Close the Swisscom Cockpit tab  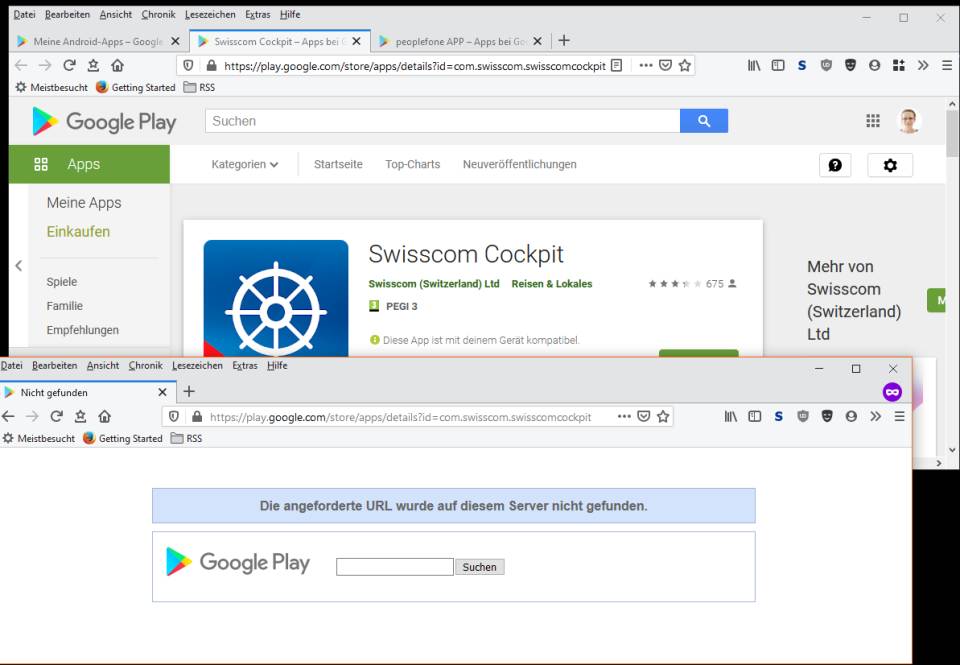click(356, 41)
